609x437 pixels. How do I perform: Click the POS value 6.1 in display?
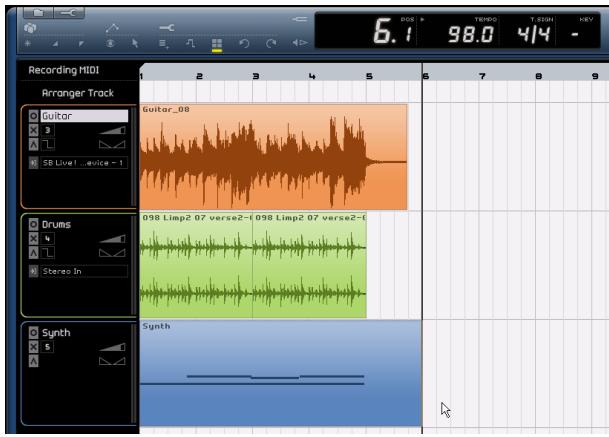pos(393,31)
